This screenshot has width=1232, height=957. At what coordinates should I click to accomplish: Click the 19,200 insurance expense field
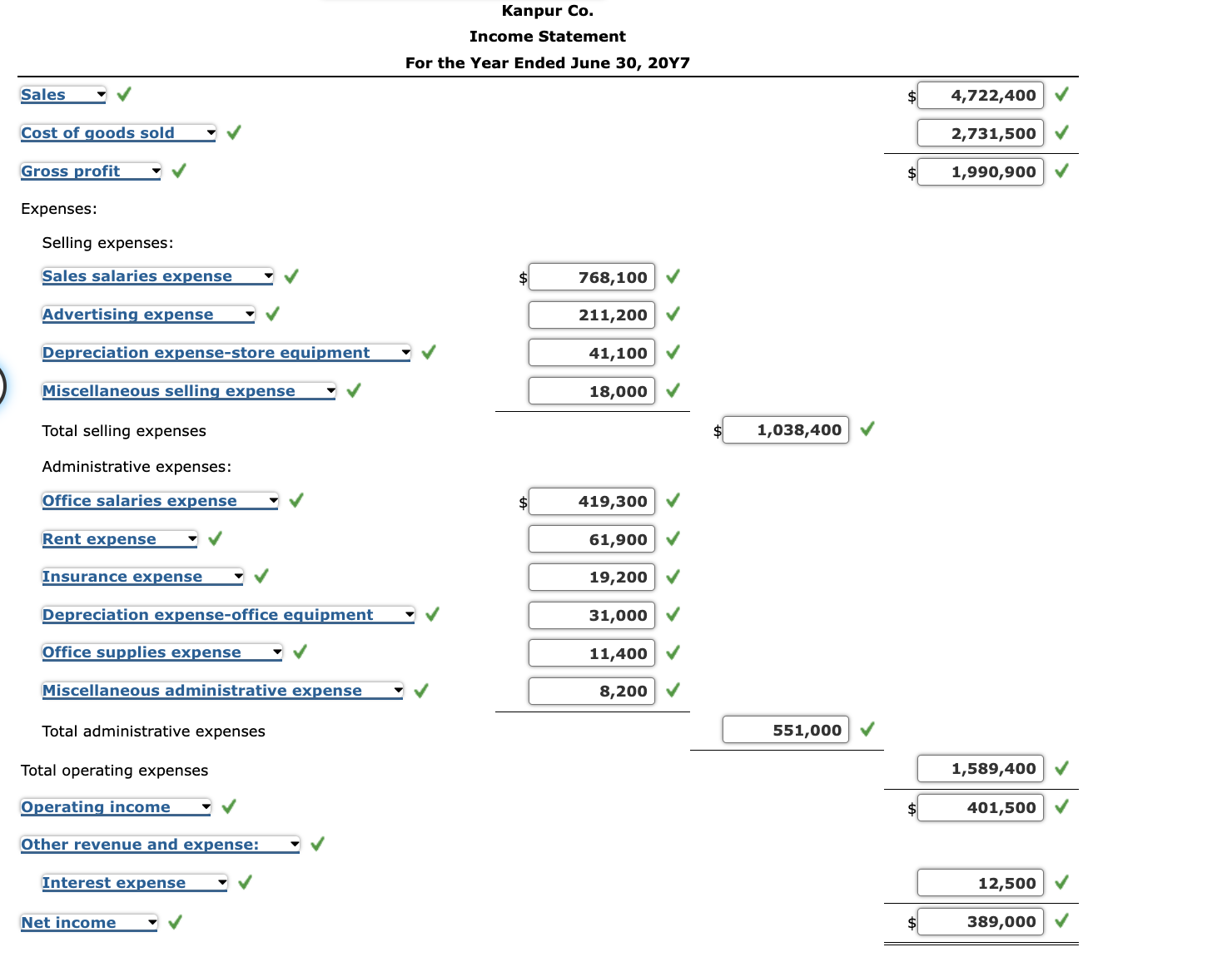pyautogui.click(x=591, y=578)
